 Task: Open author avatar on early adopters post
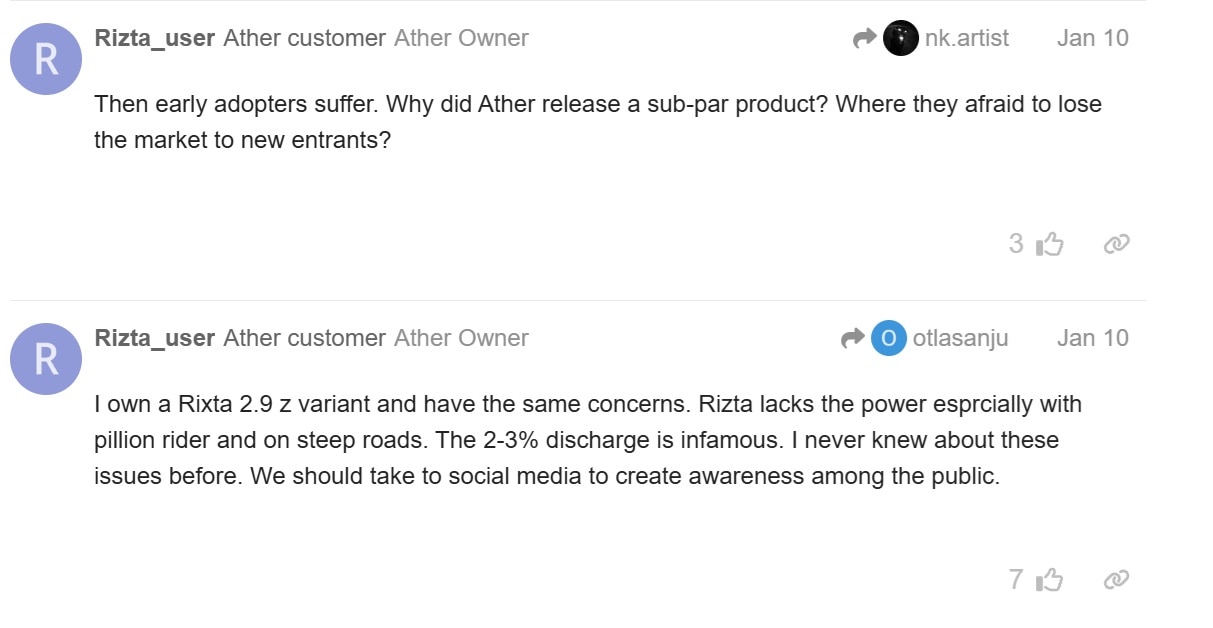coord(46,59)
